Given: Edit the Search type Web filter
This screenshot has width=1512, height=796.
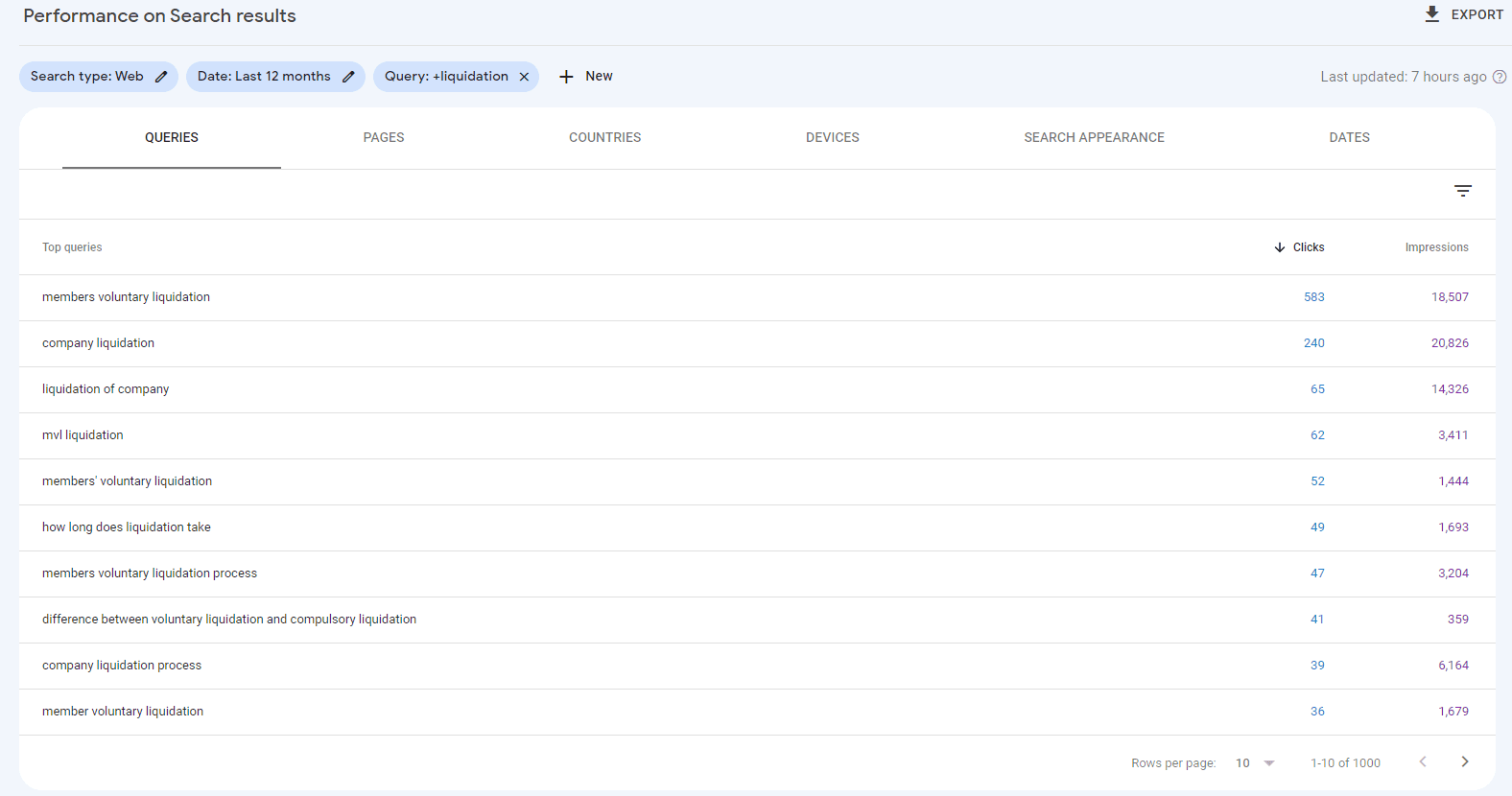Looking at the screenshot, I should [x=161, y=77].
